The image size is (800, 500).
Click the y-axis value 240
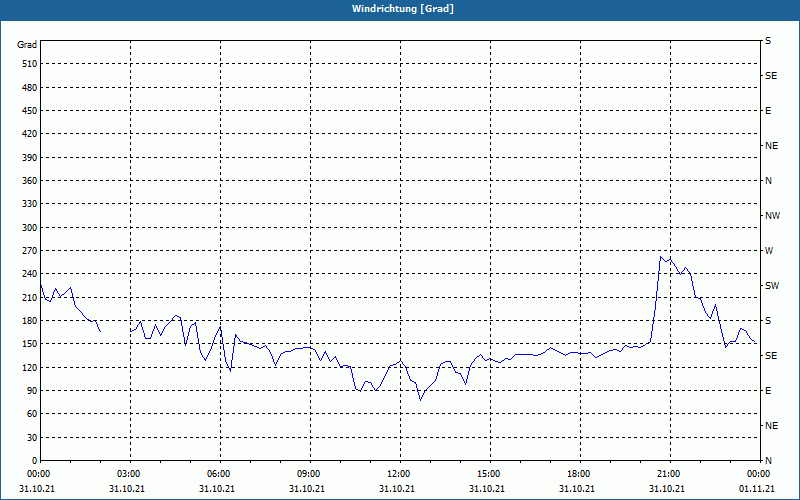pos(30,274)
